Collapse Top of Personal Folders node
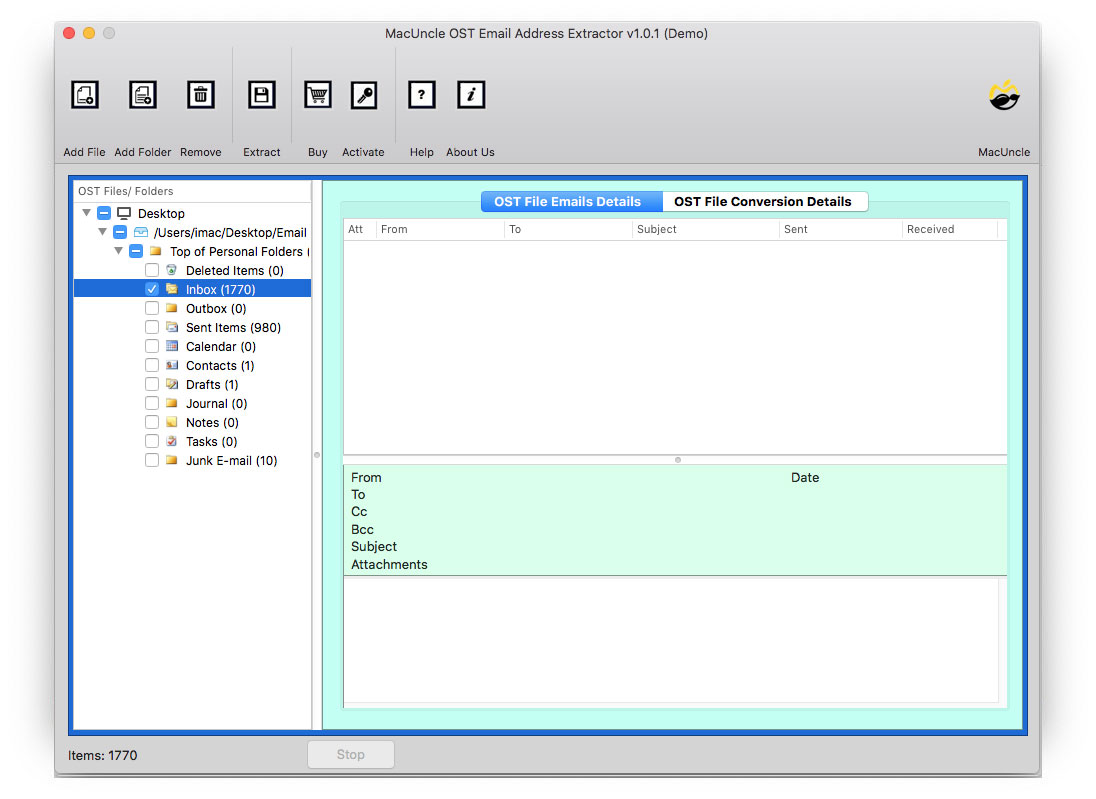This screenshot has width=1096, height=799. (x=119, y=250)
